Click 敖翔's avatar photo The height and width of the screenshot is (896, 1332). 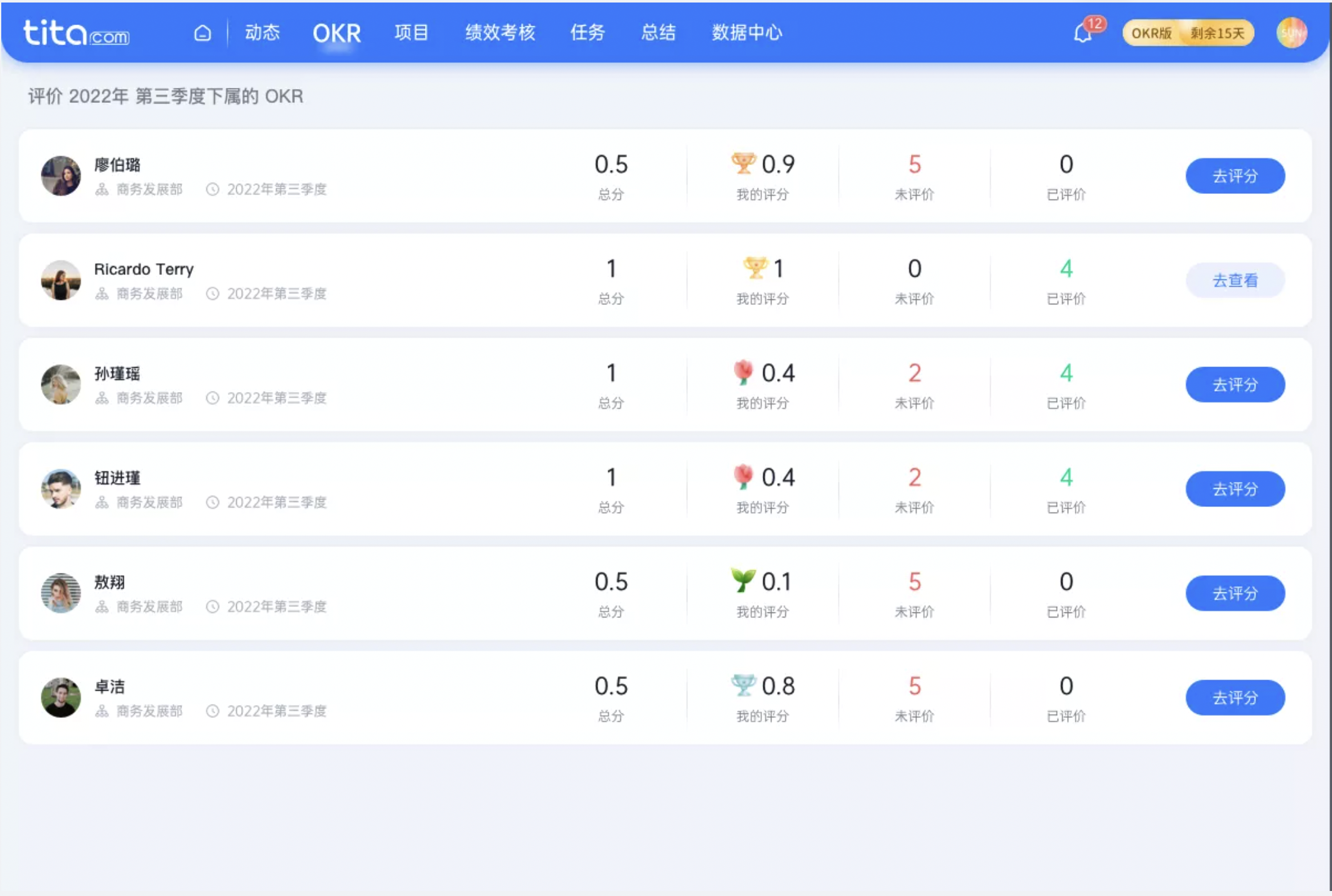point(61,592)
